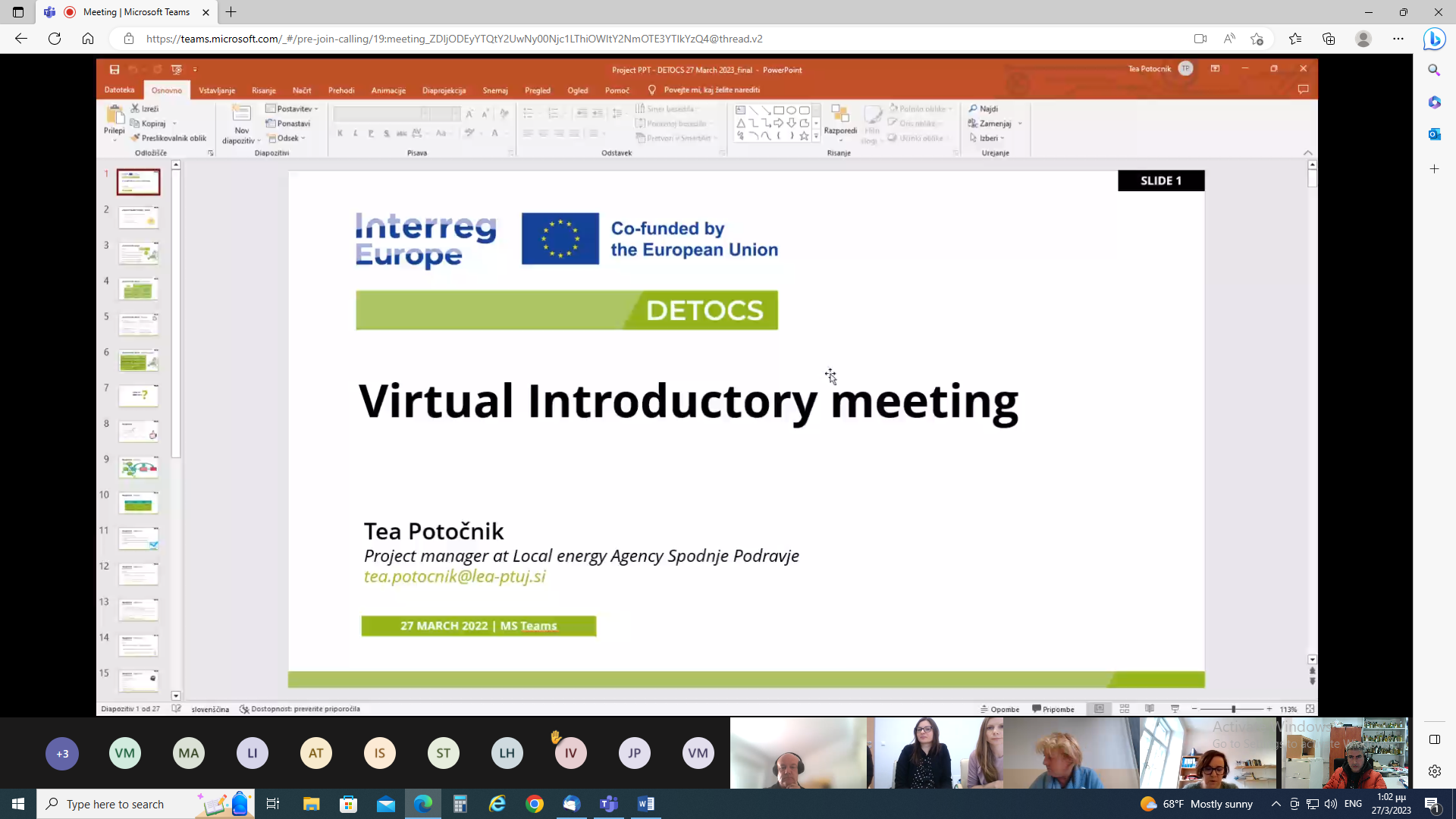Click the Preslikovalnik oblik format painter
1456x819 pixels.
(168, 138)
